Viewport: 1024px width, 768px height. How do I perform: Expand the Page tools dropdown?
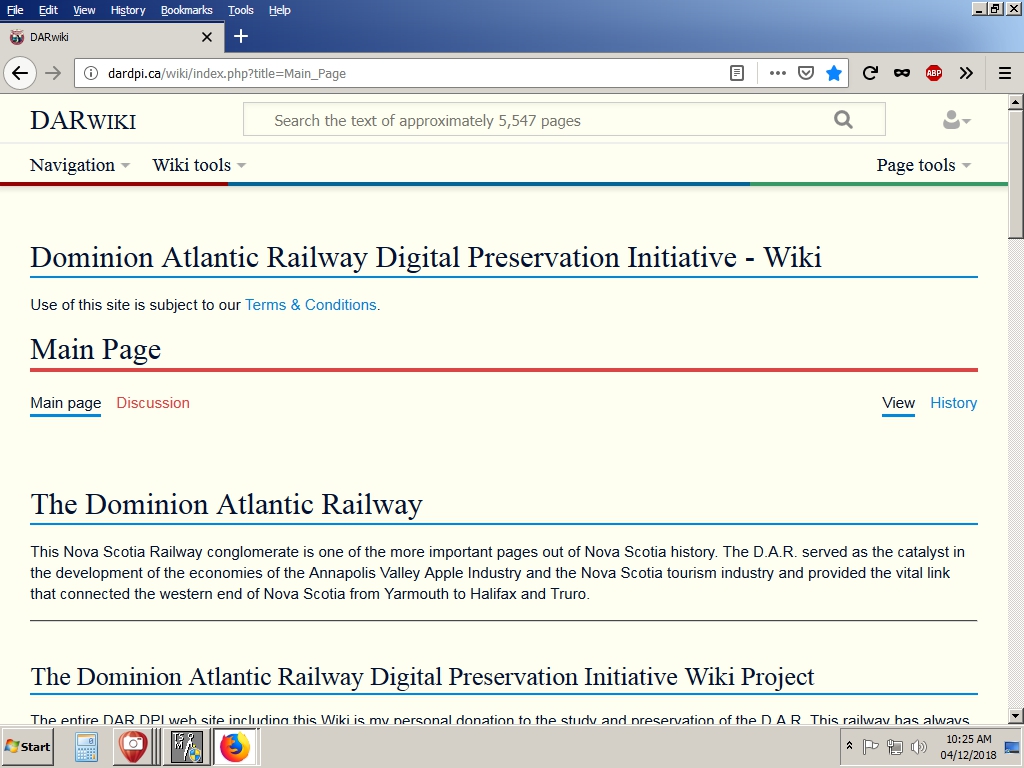click(x=923, y=165)
